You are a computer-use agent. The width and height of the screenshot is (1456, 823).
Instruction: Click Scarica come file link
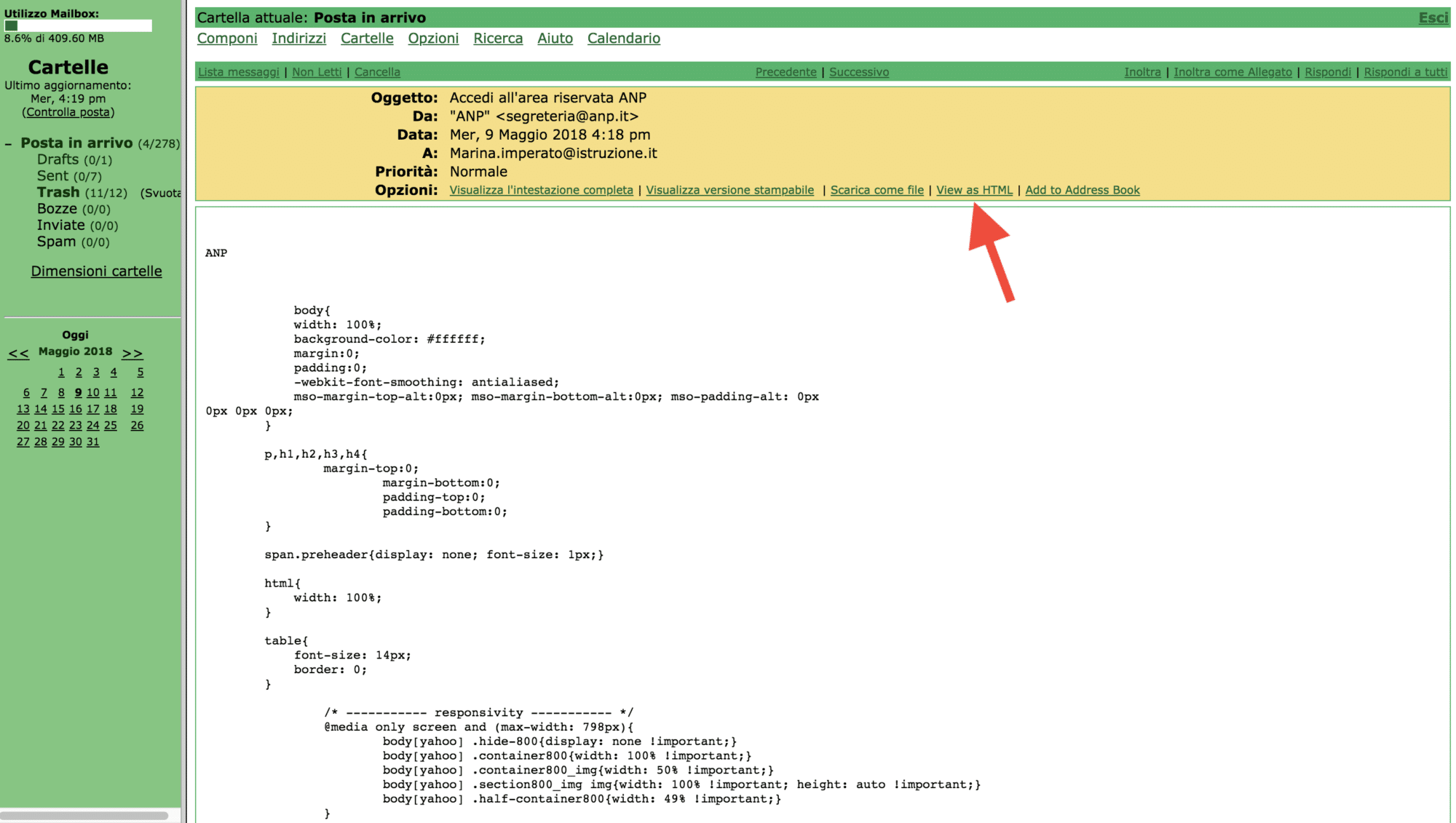pyautogui.click(x=877, y=190)
